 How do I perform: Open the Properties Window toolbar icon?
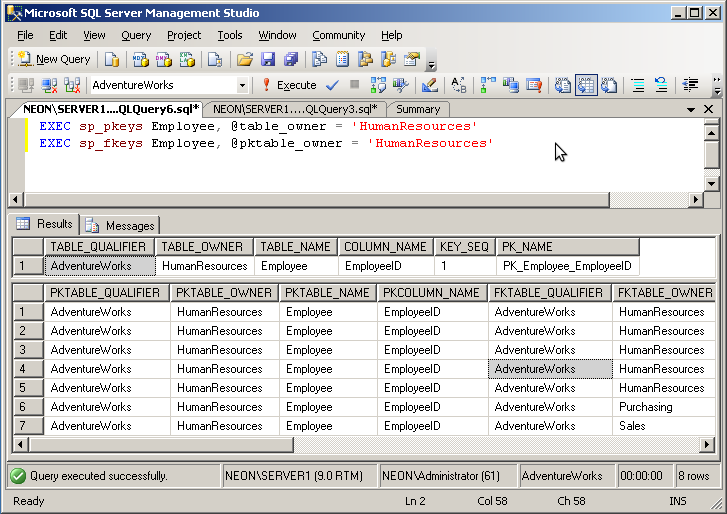tap(412, 59)
